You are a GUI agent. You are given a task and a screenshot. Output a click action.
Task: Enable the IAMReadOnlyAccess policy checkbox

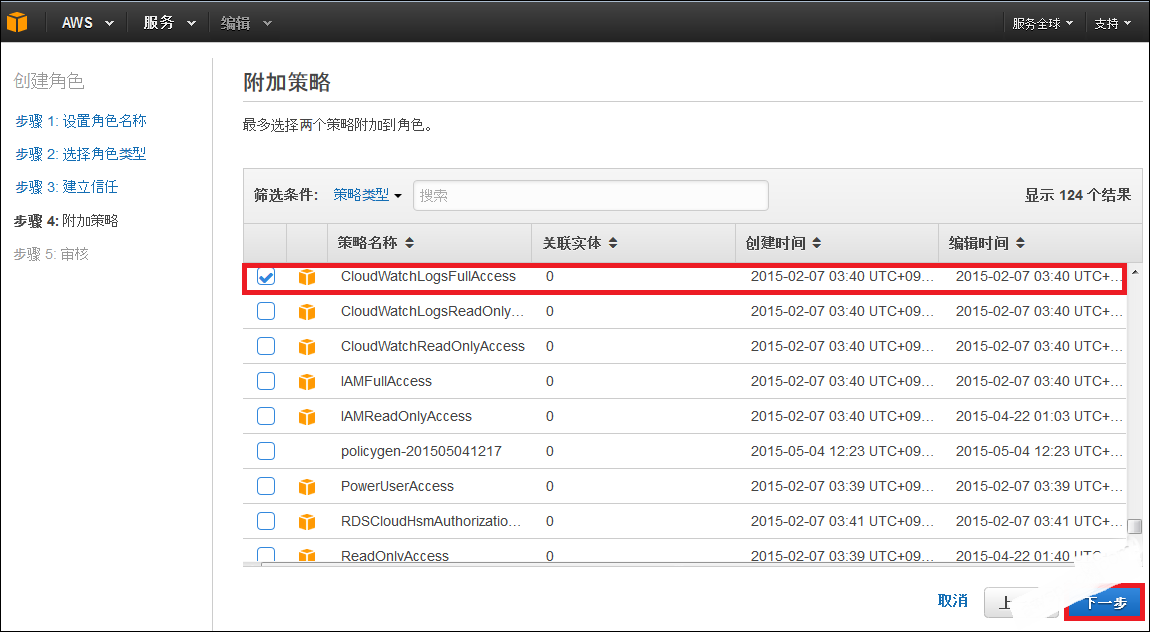point(265,416)
